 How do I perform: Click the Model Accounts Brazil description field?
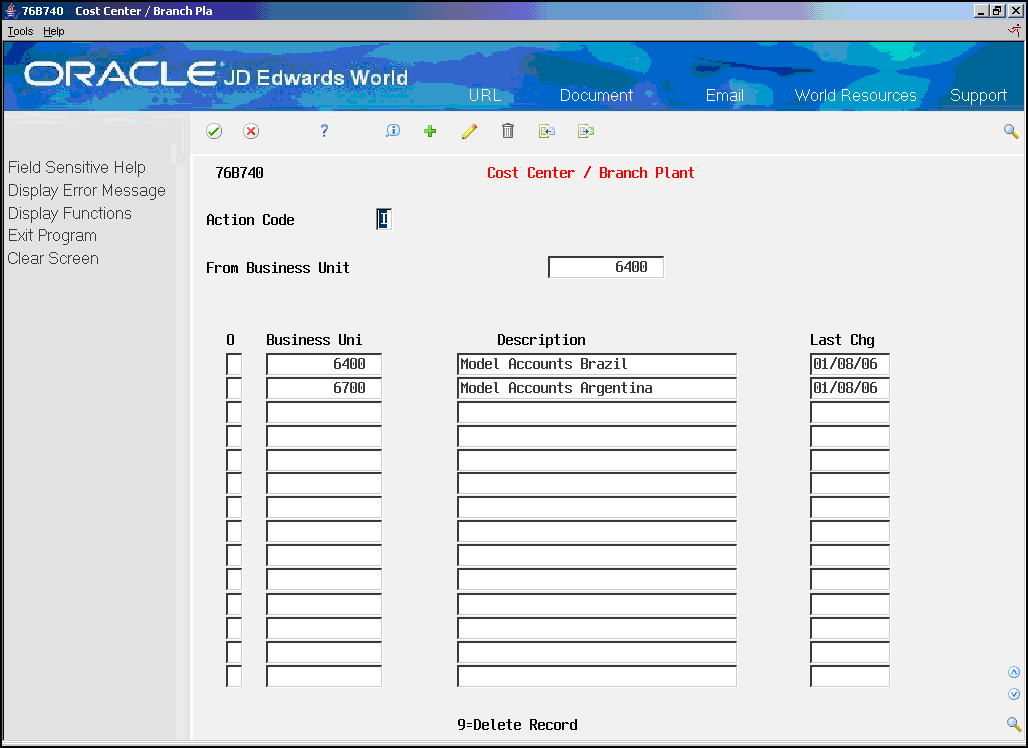click(597, 364)
